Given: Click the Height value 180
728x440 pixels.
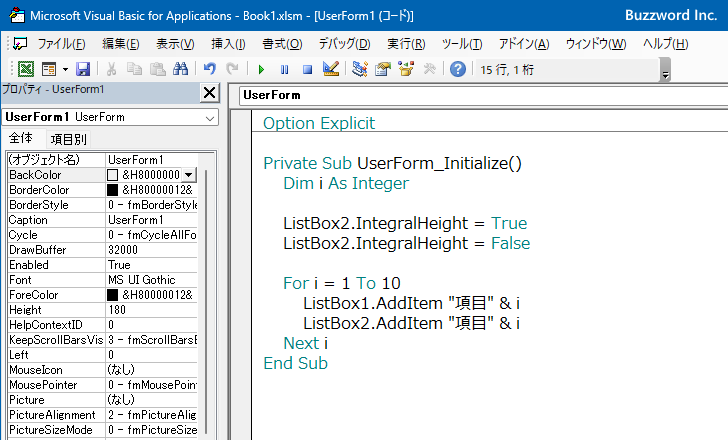Looking at the screenshot, I should click(x=151, y=310).
